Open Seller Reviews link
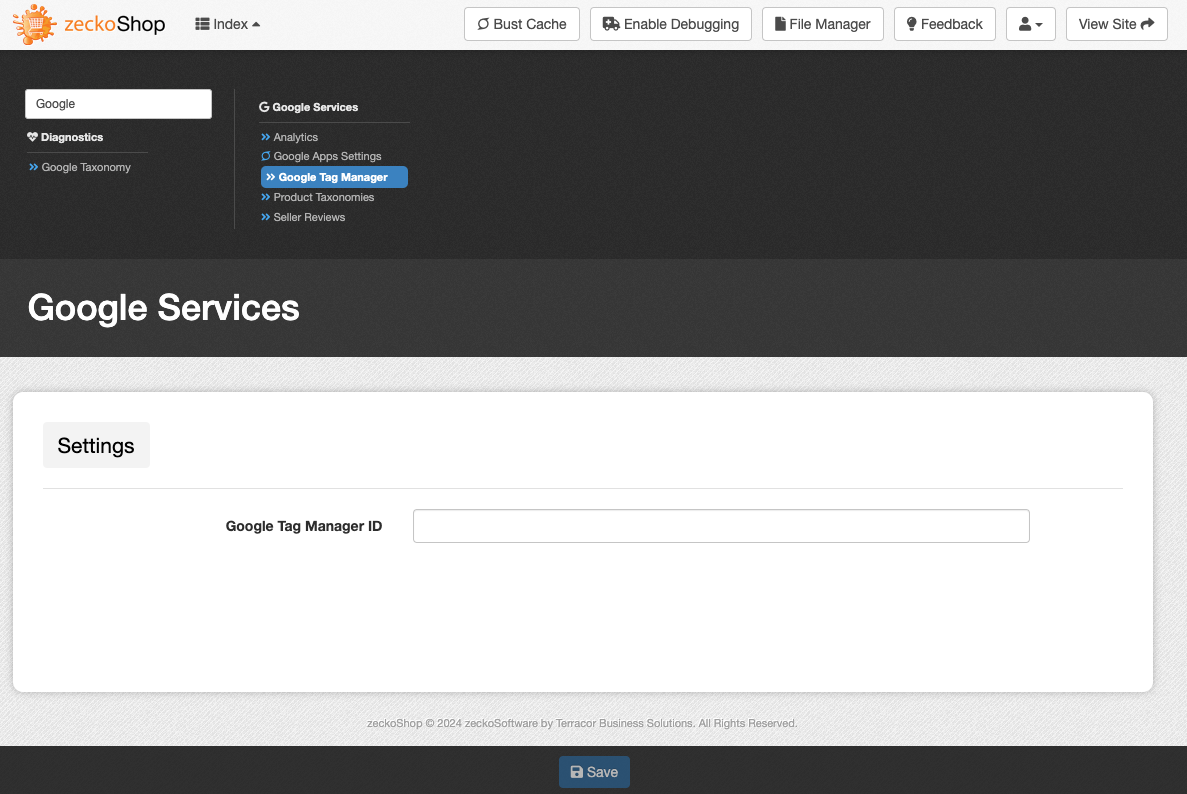Viewport: 1187px width, 794px height. pyautogui.click(x=309, y=217)
